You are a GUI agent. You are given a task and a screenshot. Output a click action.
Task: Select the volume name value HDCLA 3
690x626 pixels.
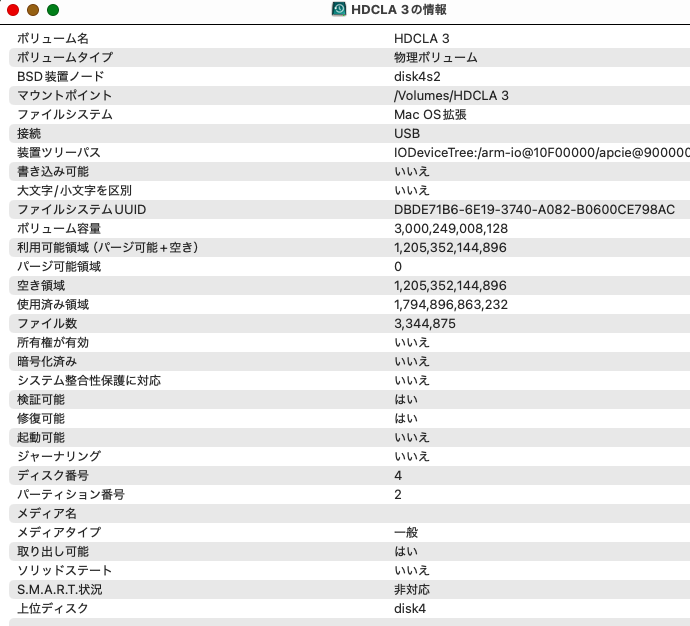[x=422, y=39]
